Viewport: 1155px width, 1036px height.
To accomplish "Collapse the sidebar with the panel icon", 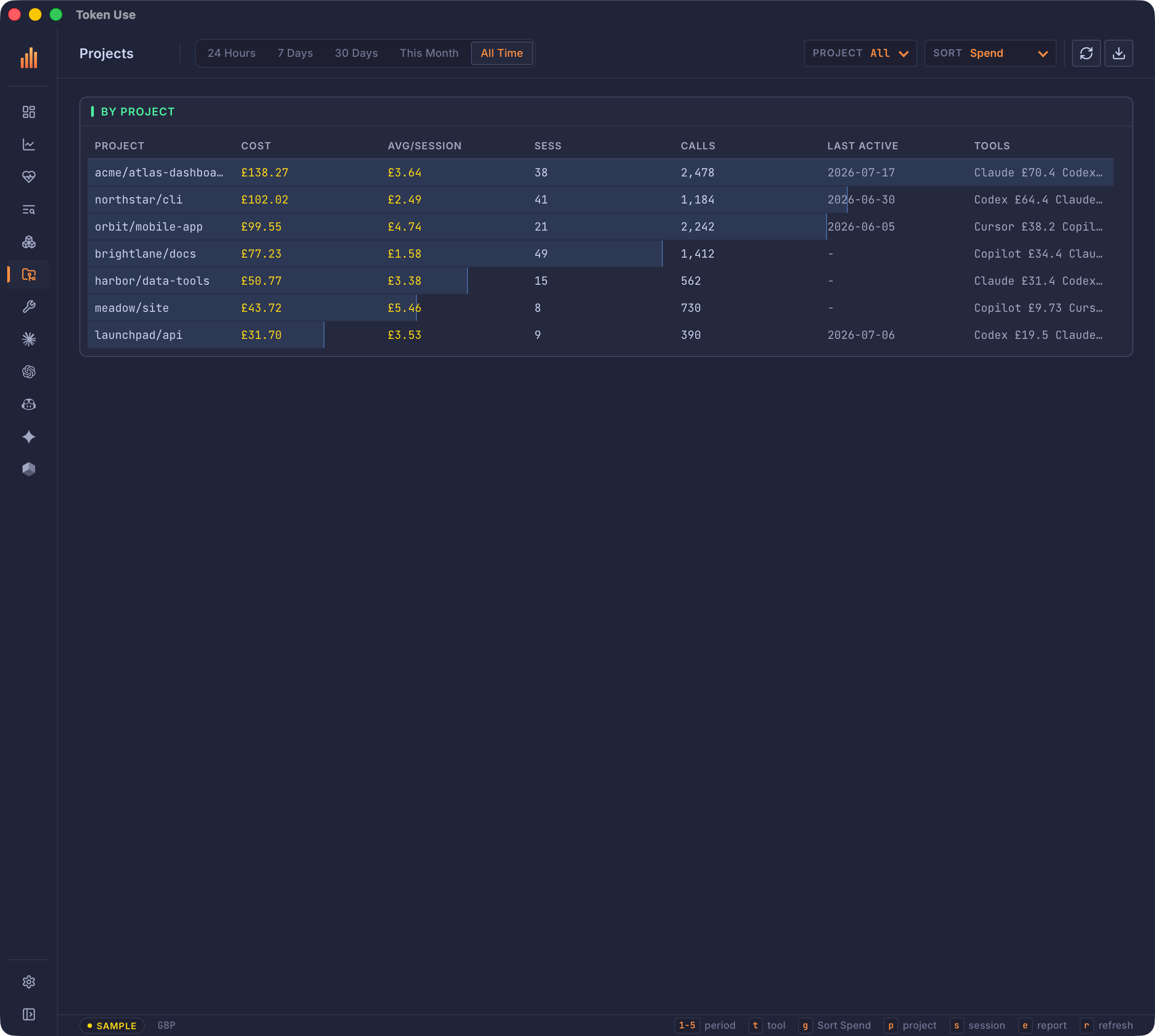I will pyautogui.click(x=28, y=1014).
